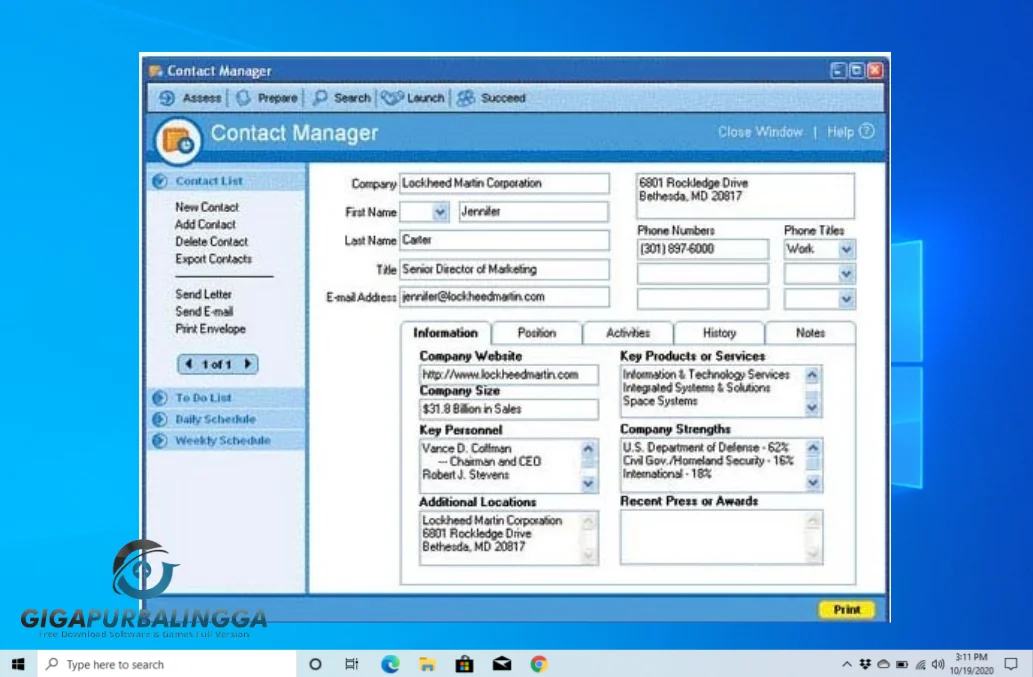Open the Assess toolbar section
The image size is (1033, 677).
190,98
